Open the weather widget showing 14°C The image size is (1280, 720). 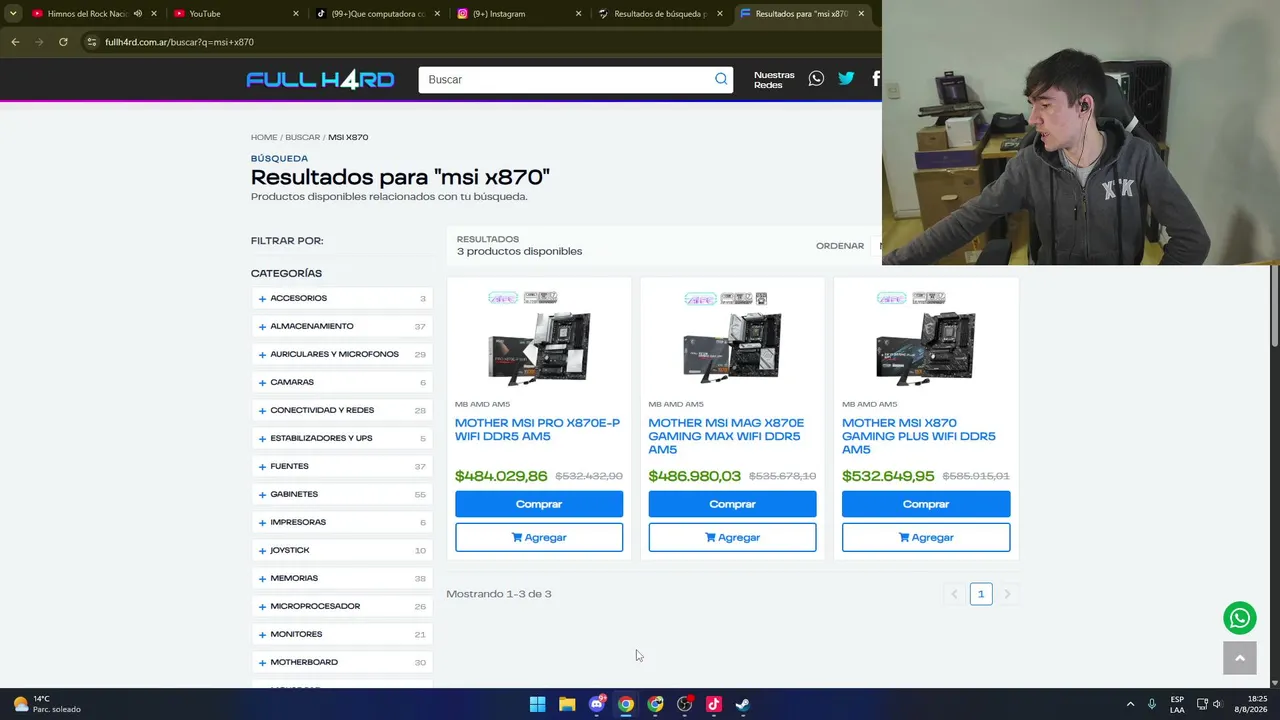[x=47, y=704]
